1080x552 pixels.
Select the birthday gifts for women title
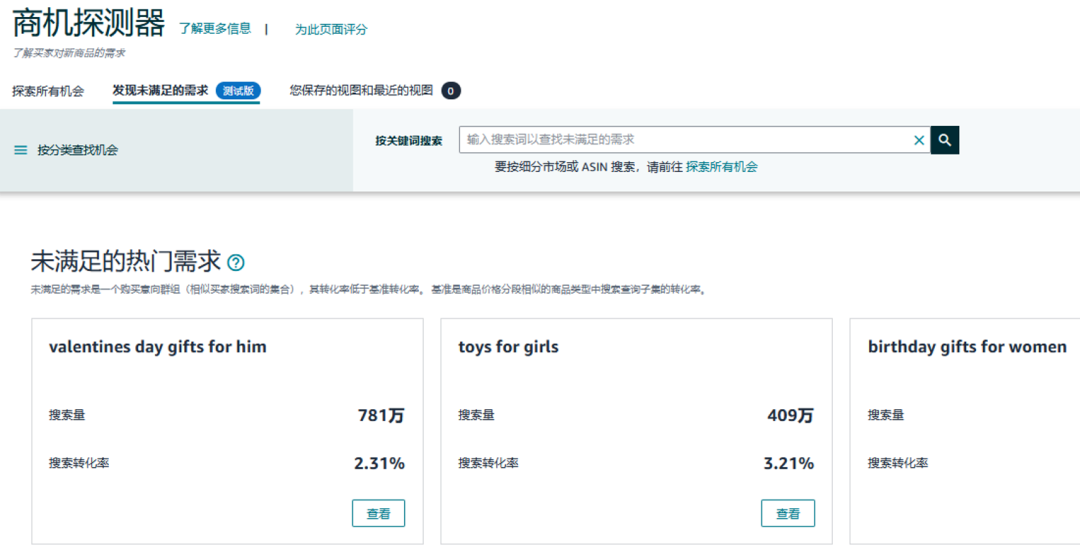(x=967, y=347)
